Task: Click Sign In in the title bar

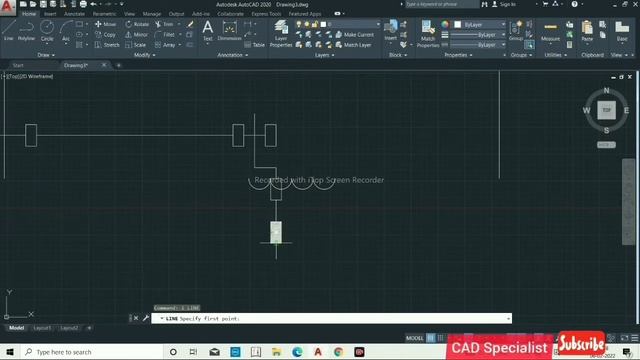Action: point(504,4)
